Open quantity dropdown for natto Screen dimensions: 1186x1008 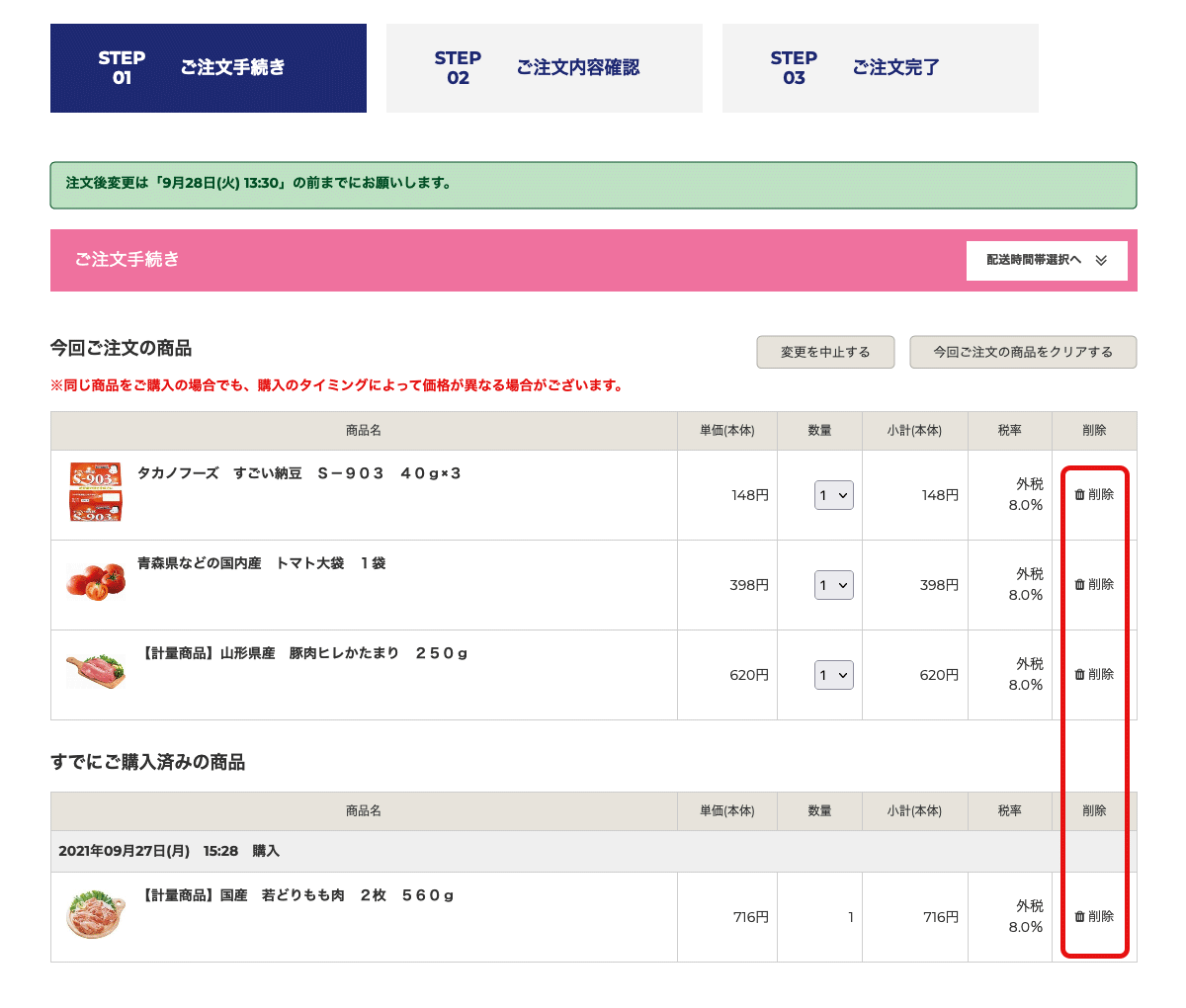[x=833, y=495]
